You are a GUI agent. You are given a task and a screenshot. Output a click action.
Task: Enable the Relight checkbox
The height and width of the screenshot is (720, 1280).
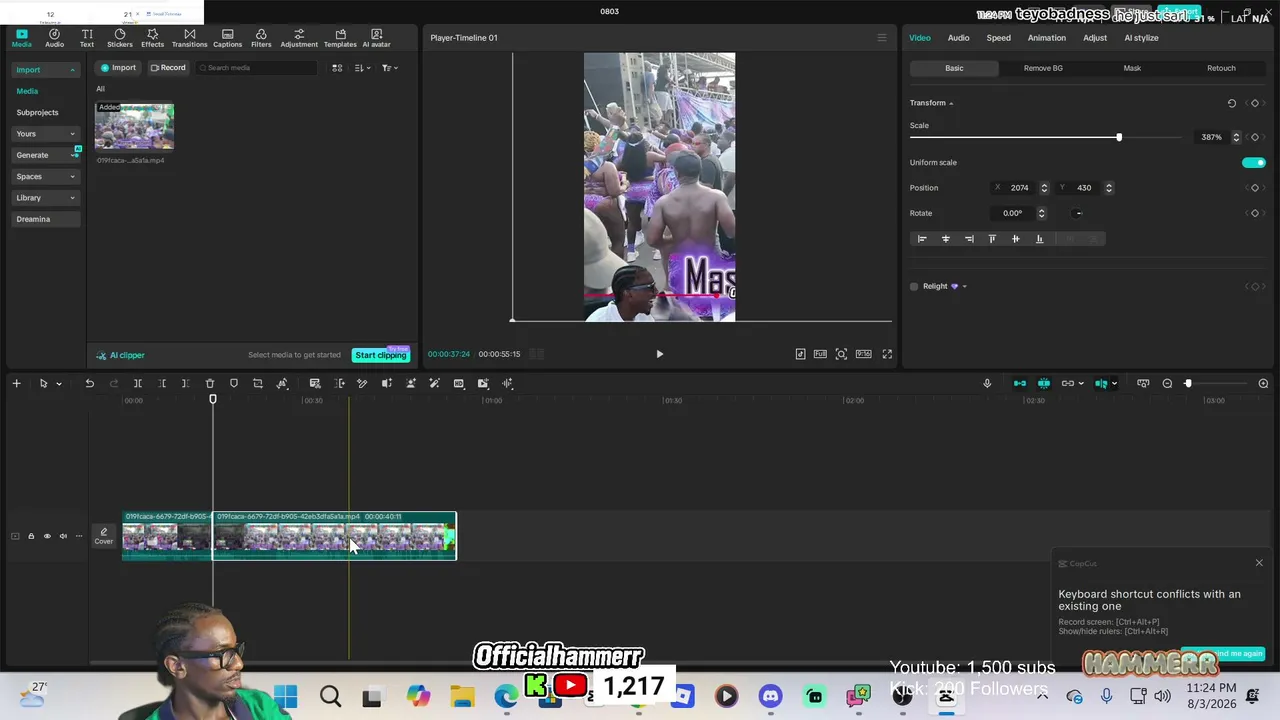(x=914, y=286)
